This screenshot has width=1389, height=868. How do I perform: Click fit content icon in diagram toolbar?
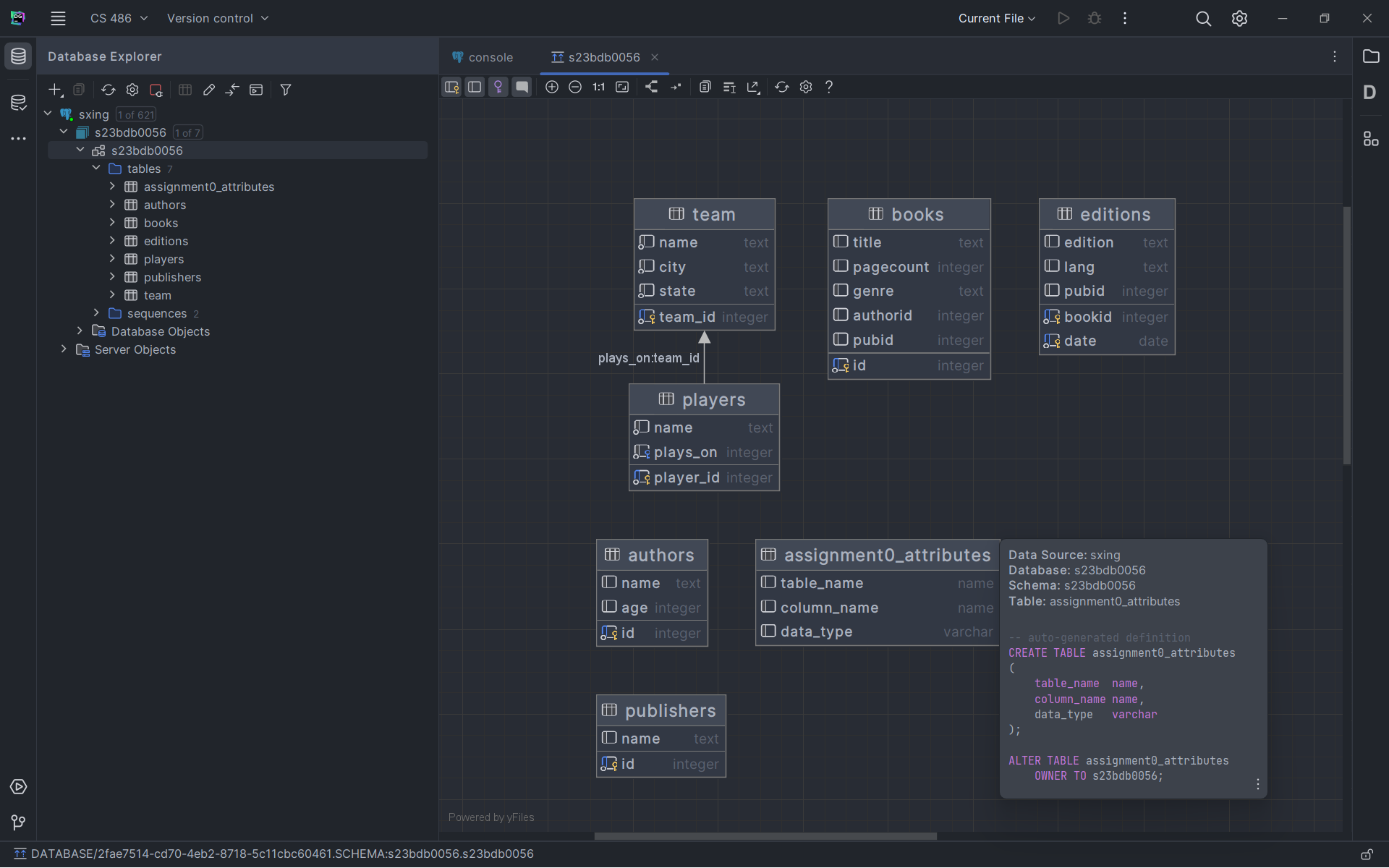[622, 87]
